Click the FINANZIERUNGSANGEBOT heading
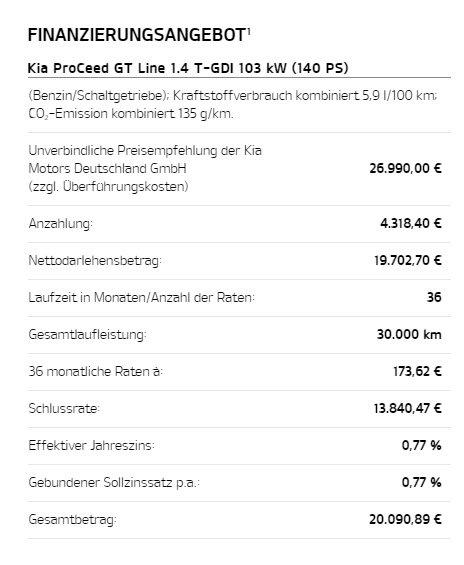This screenshot has height=565, width=464. 137,35
